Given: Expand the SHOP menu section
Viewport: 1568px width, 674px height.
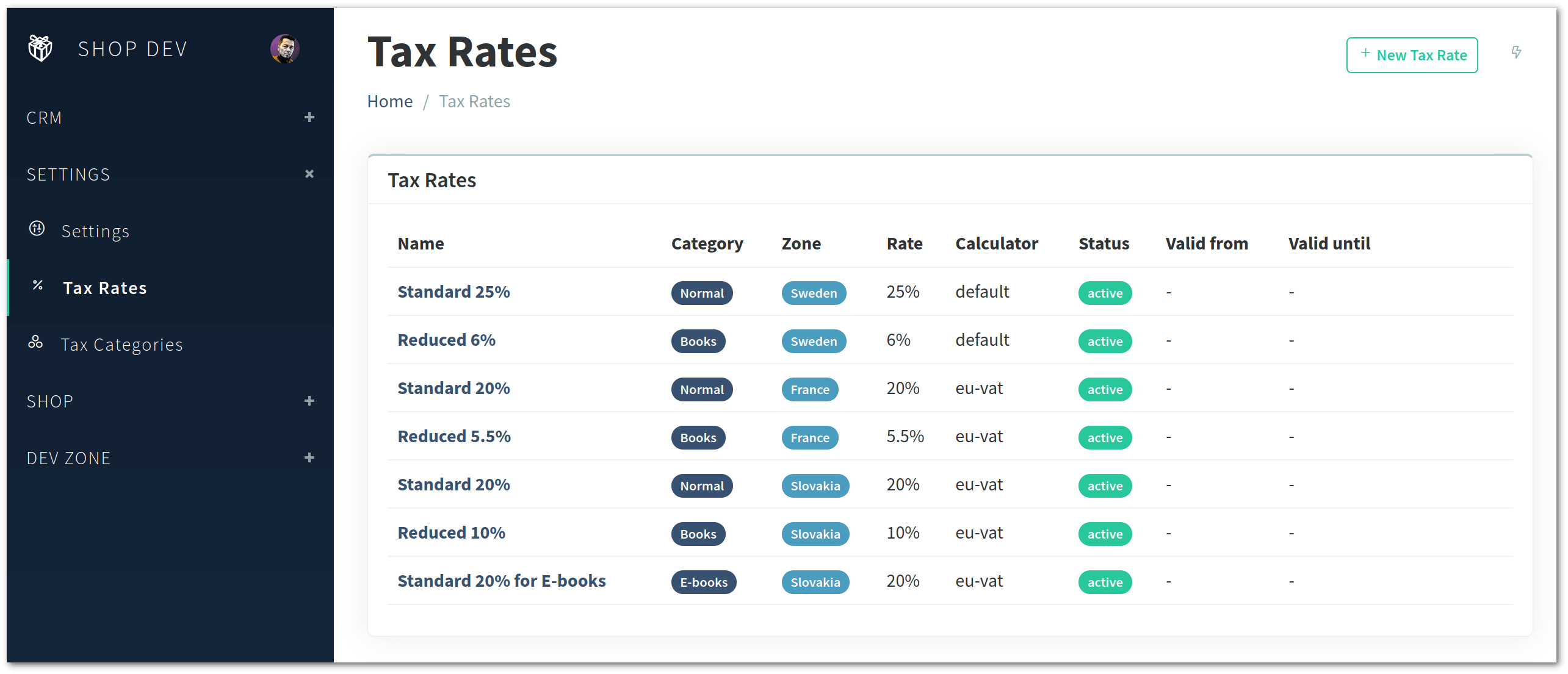Looking at the screenshot, I should pos(309,401).
